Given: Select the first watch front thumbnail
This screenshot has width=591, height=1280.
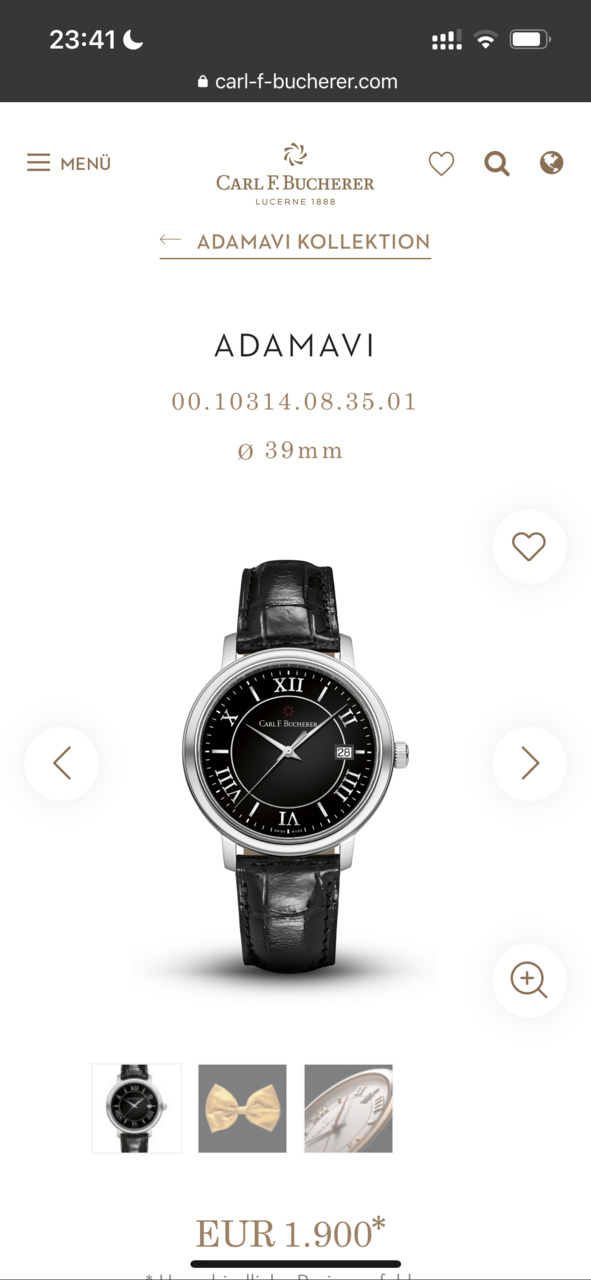Looking at the screenshot, I should click(x=136, y=1108).
